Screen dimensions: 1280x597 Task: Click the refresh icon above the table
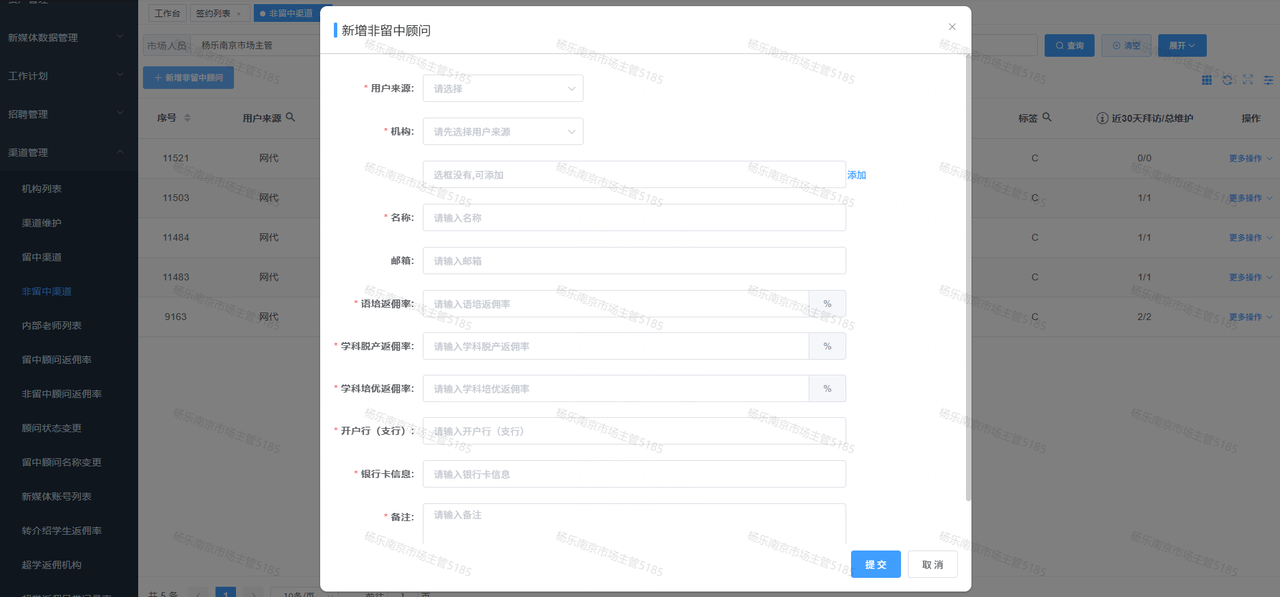[x=1227, y=80]
